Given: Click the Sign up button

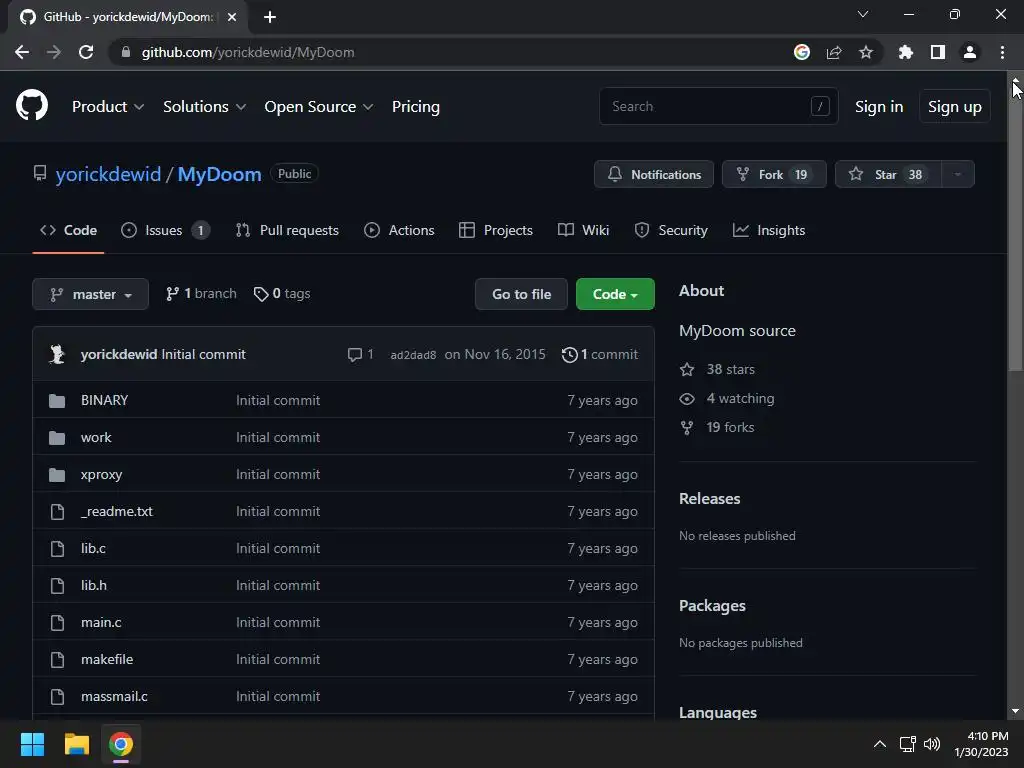Looking at the screenshot, I should [955, 106].
